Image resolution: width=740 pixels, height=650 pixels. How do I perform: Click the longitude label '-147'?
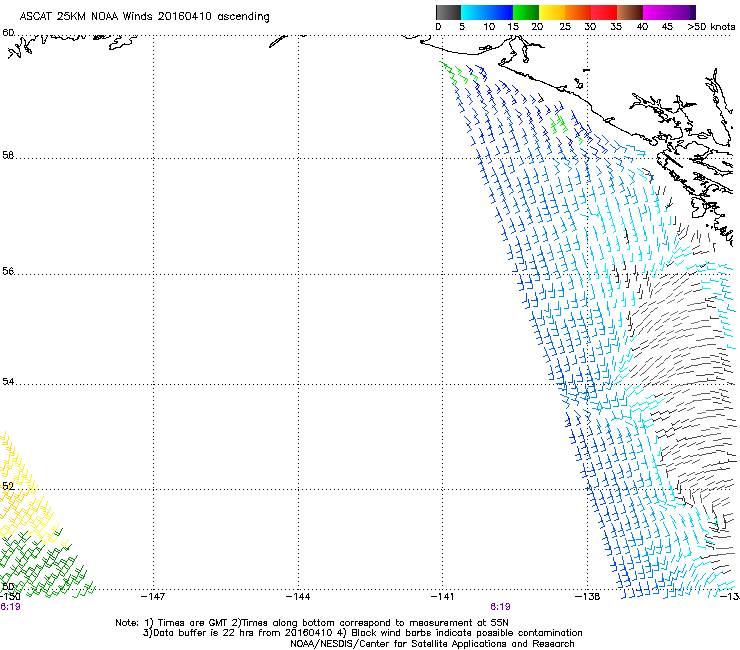point(153,597)
